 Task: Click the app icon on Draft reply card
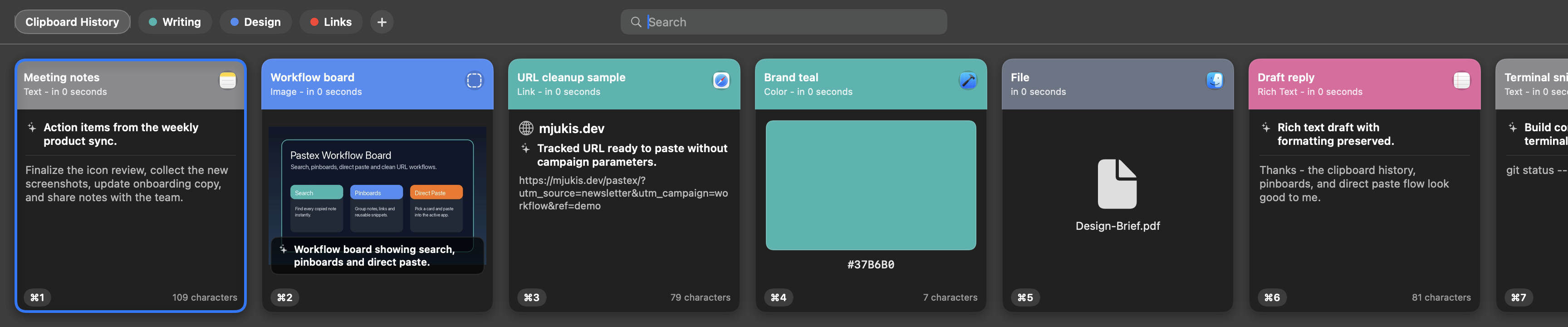1461,80
